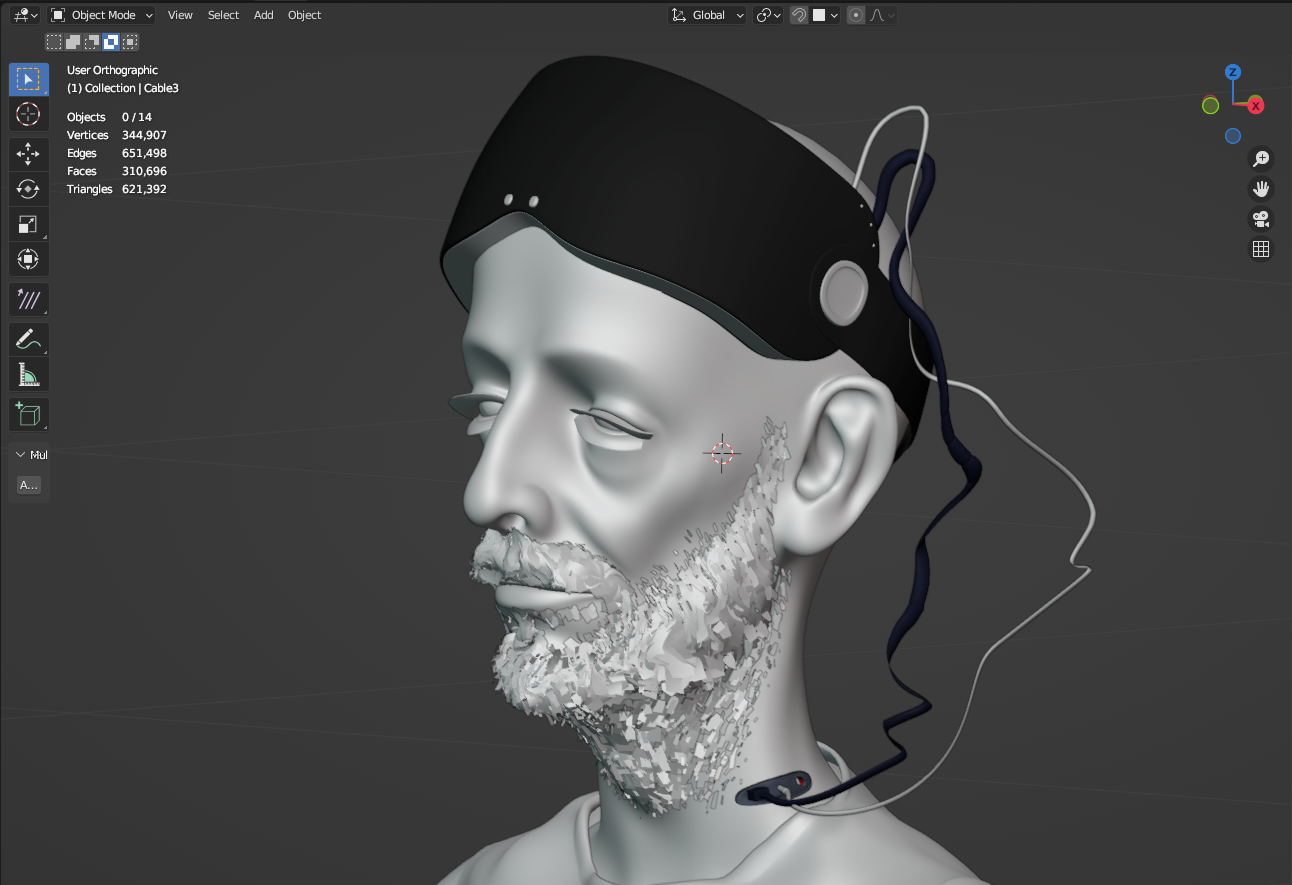Select the Annotate pencil tool

pos(29,339)
